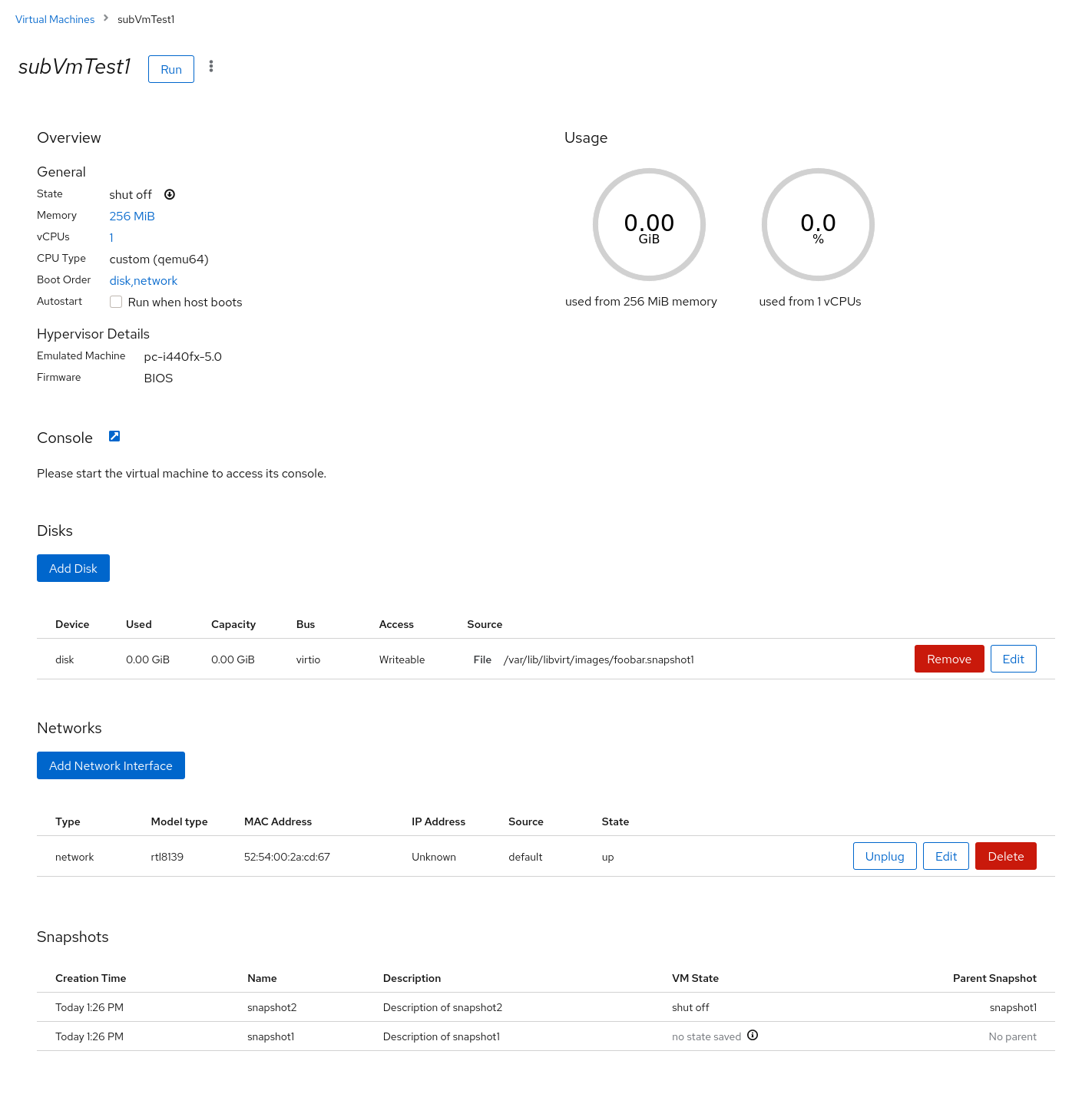Screen dimensions: 1092x1094
Task: Run the subVmTest1 virtual machine
Action: coord(170,68)
